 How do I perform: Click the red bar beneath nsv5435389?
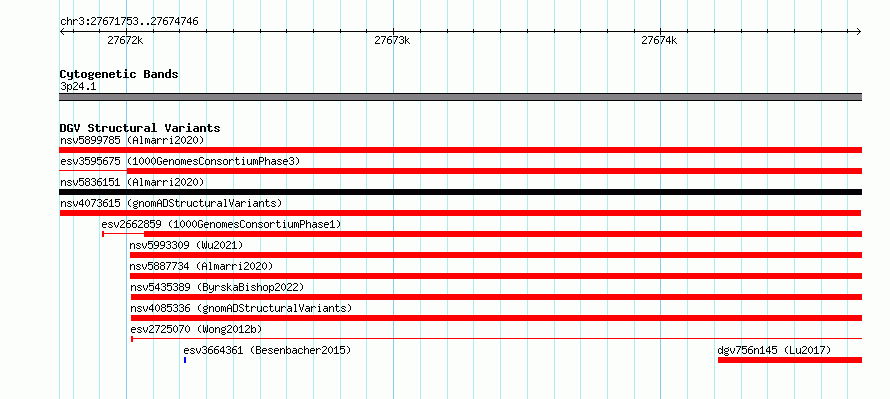coord(497,297)
